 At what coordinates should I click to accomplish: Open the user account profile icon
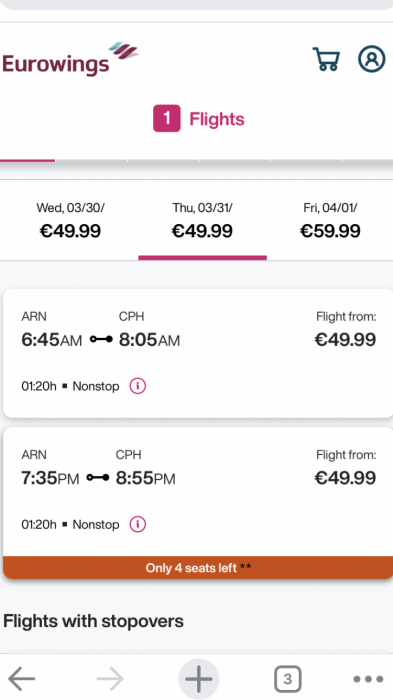pyautogui.click(x=372, y=59)
